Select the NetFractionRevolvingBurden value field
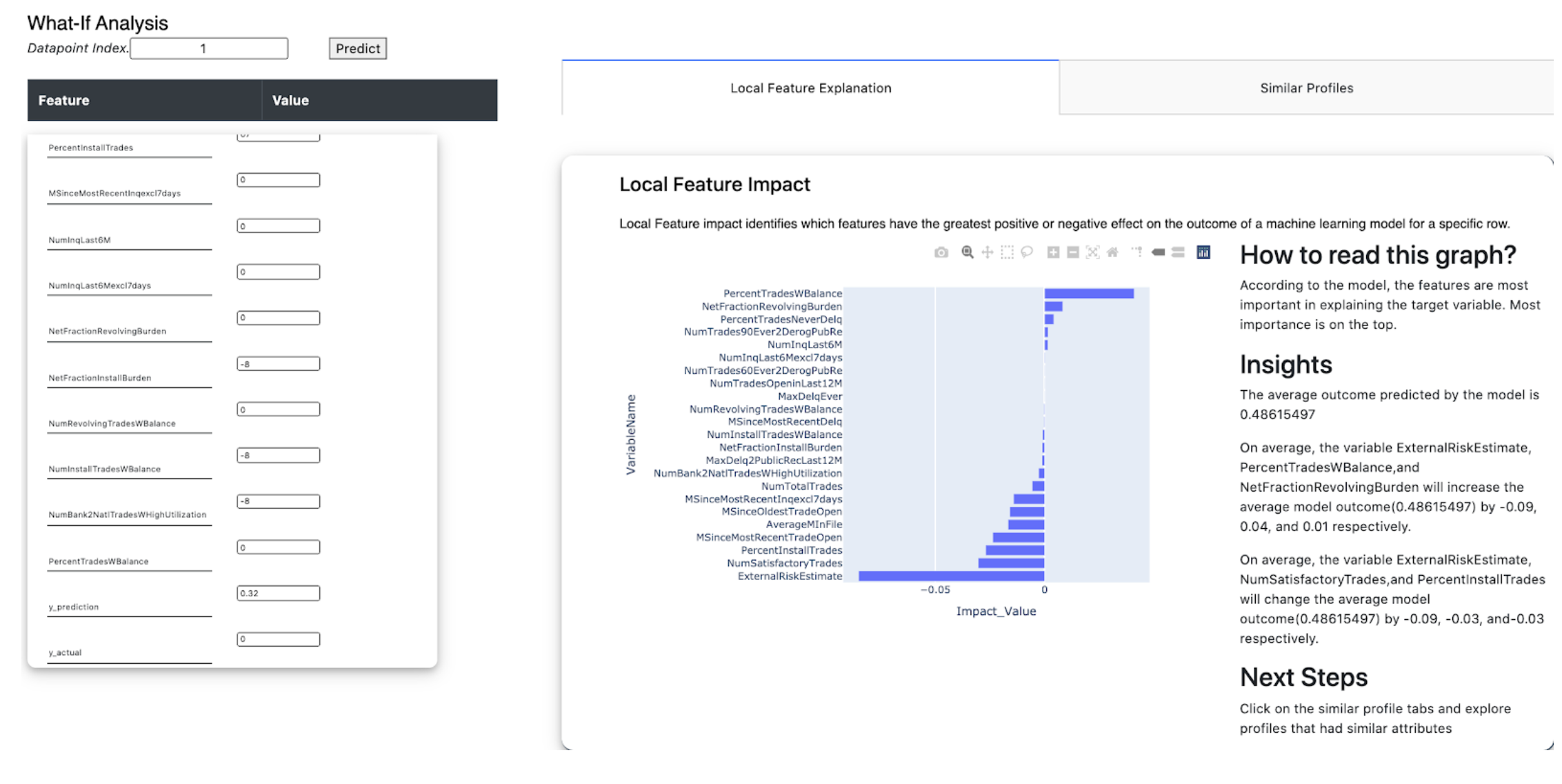1562x784 pixels. [x=279, y=318]
